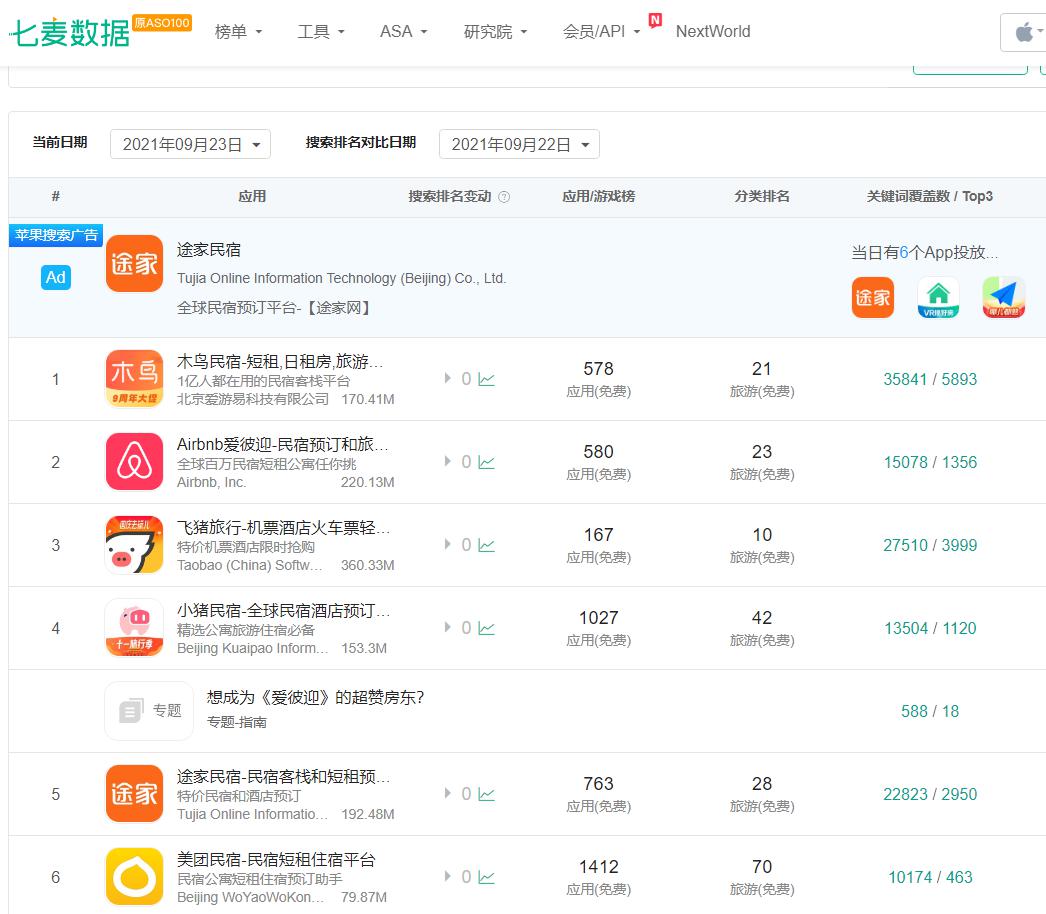
Task: Click app chart rank 578 for 木鸟民宿
Action: [598, 368]
